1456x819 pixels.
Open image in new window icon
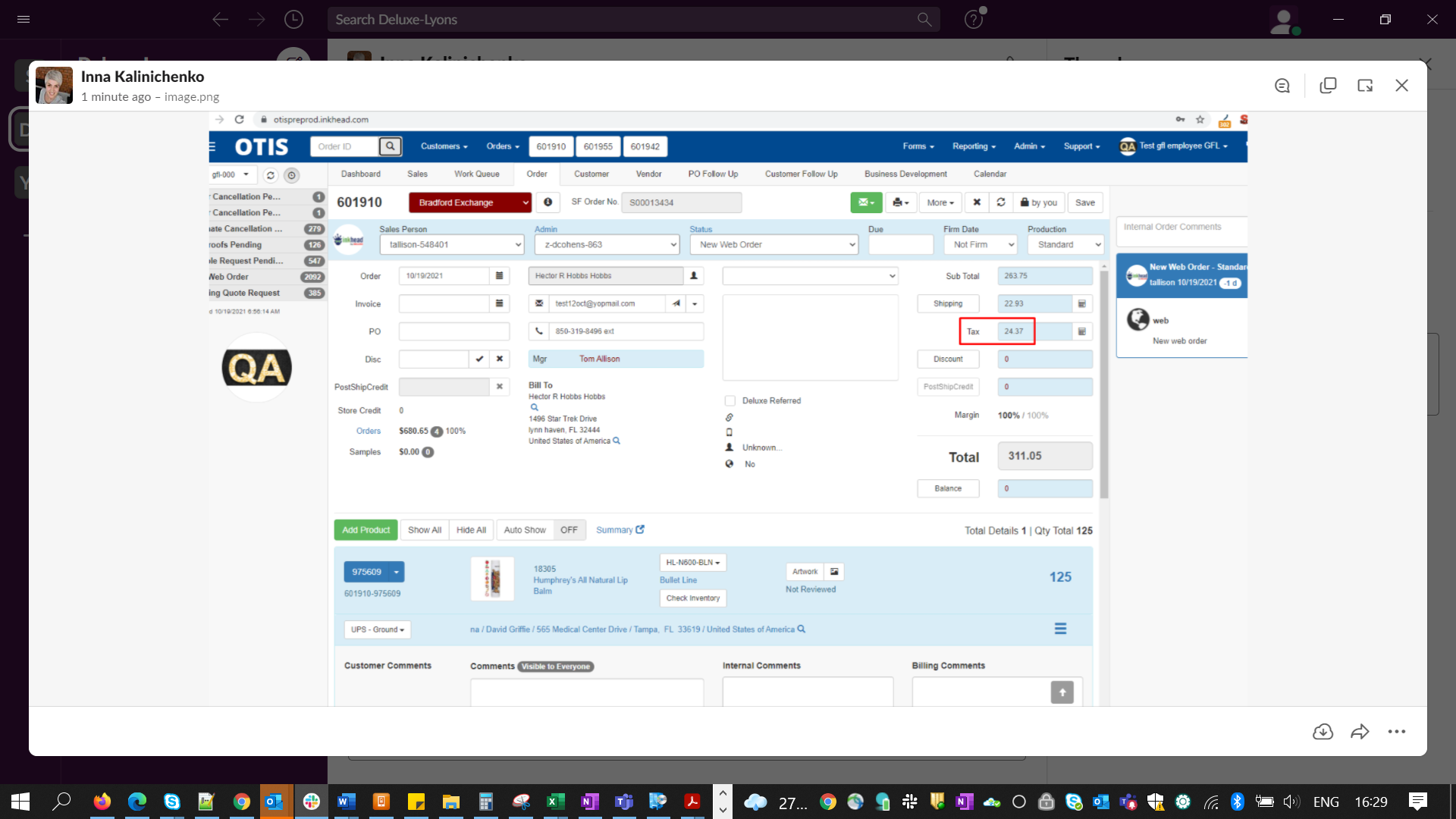(1365, 86)
